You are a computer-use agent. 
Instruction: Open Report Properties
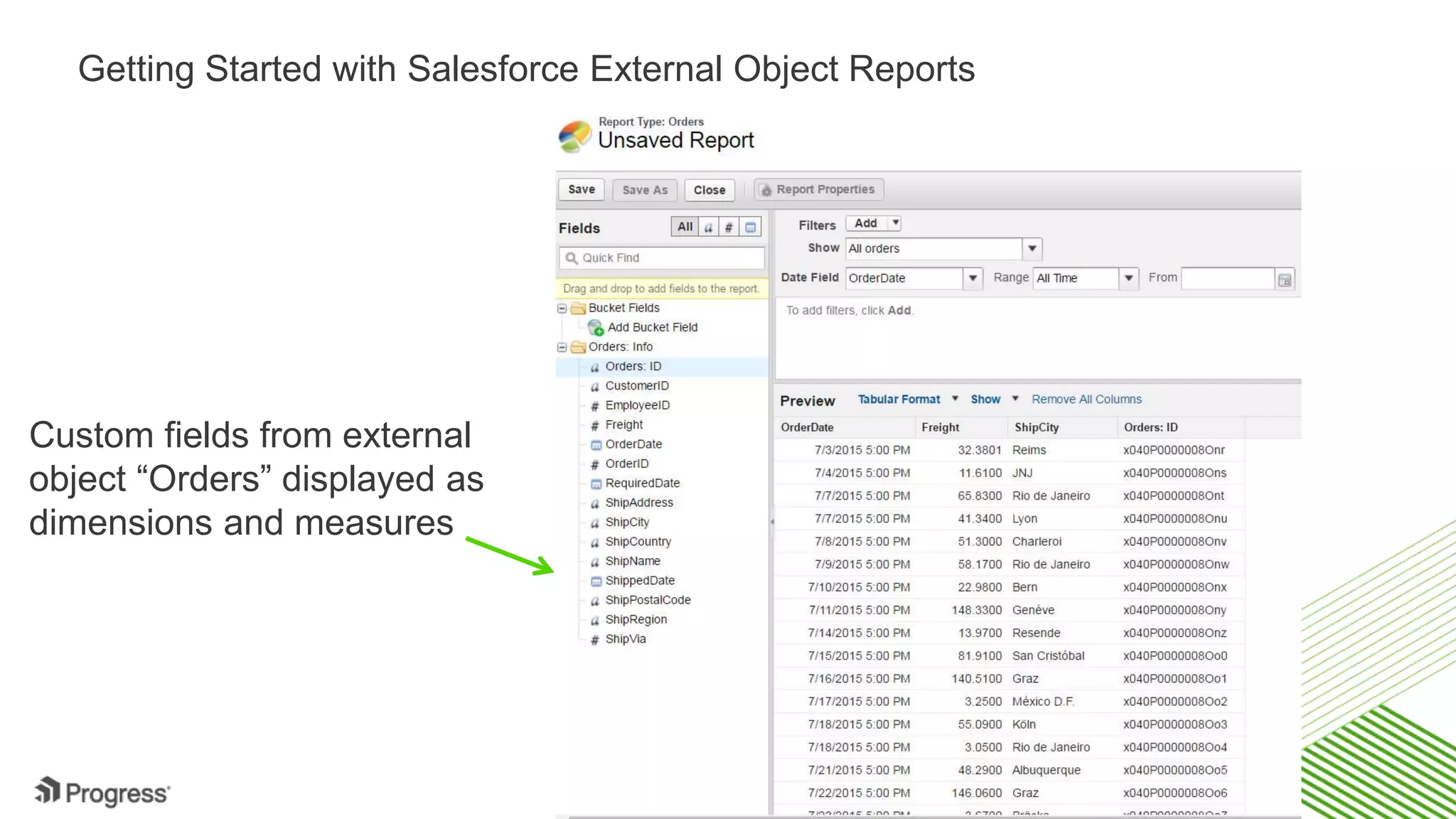coord(819,190)
